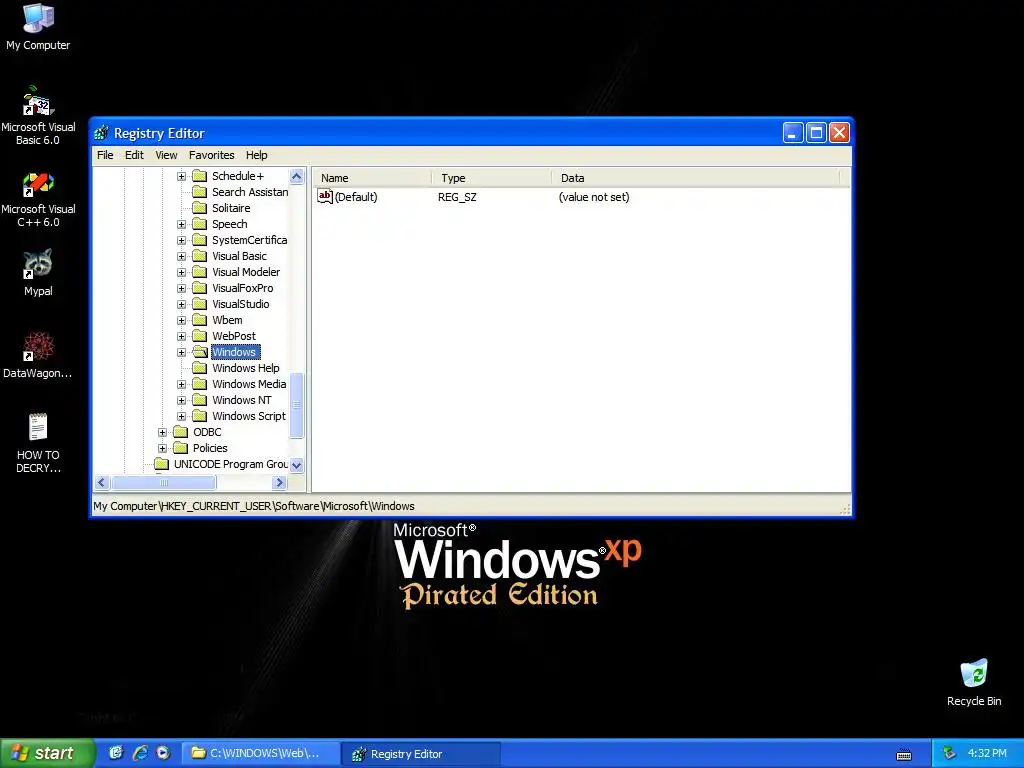This screenshot has height=768, width=1024.
Task: Select the (Default) value name
Action: 356,197
